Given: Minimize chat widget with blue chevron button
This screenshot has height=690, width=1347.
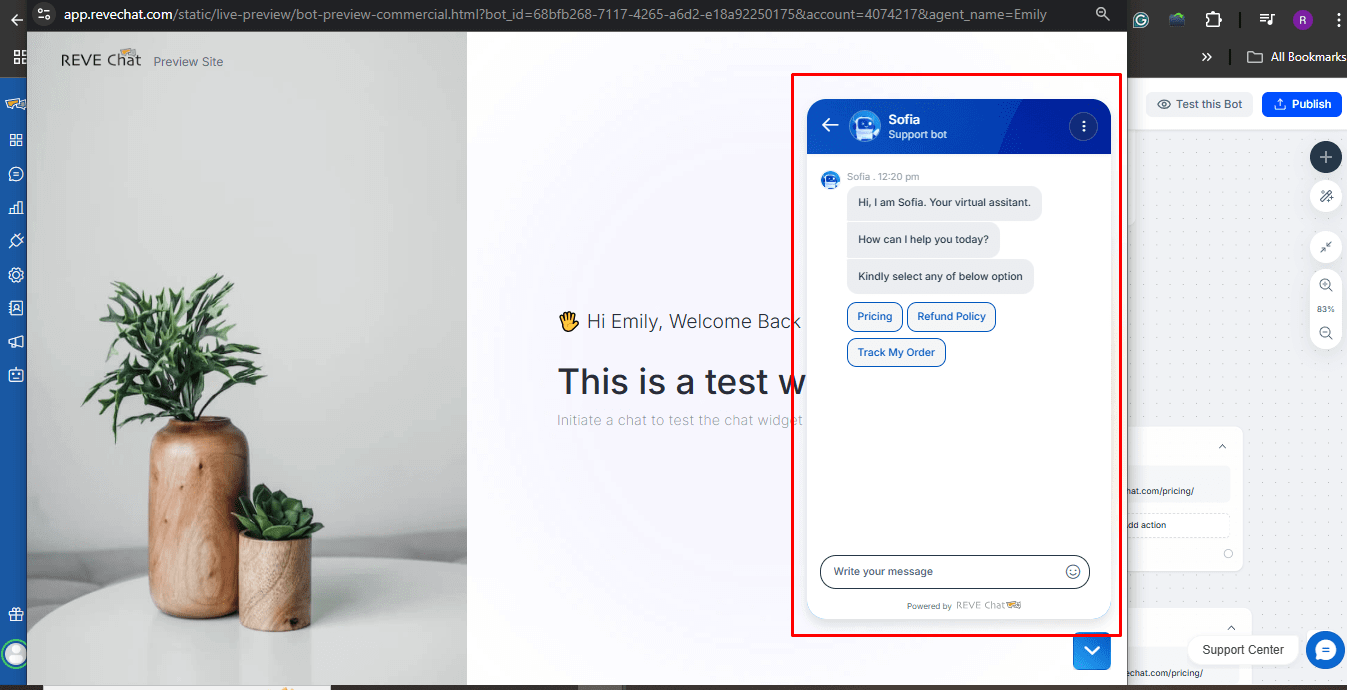Looking at the screenshot, I should tap(1092, 651).
